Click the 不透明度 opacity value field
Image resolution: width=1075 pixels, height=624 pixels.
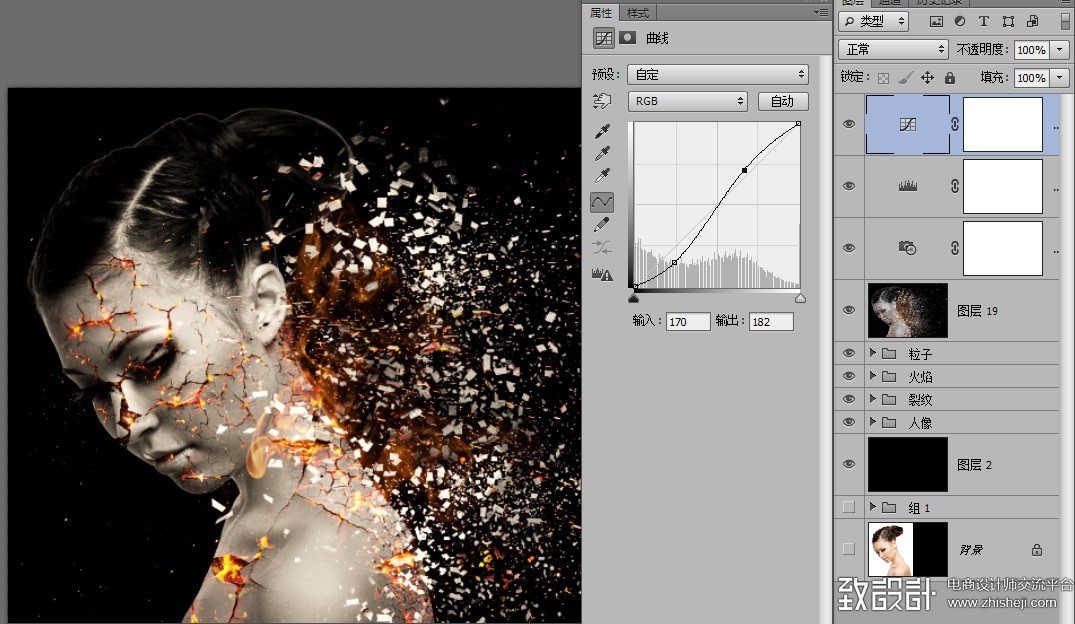pyautogui.click(x=1032, y=49)
